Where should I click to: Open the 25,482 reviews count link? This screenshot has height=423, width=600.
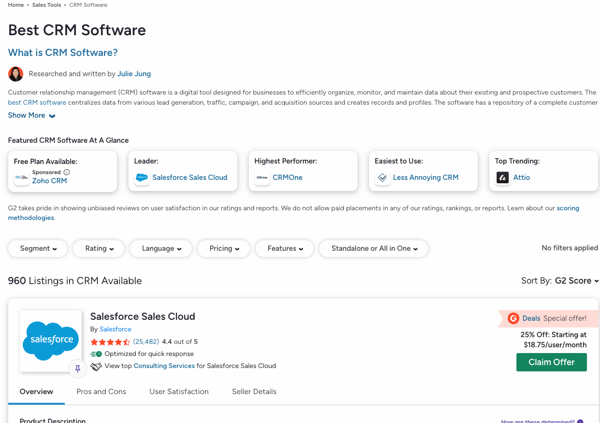coord(146,341)
